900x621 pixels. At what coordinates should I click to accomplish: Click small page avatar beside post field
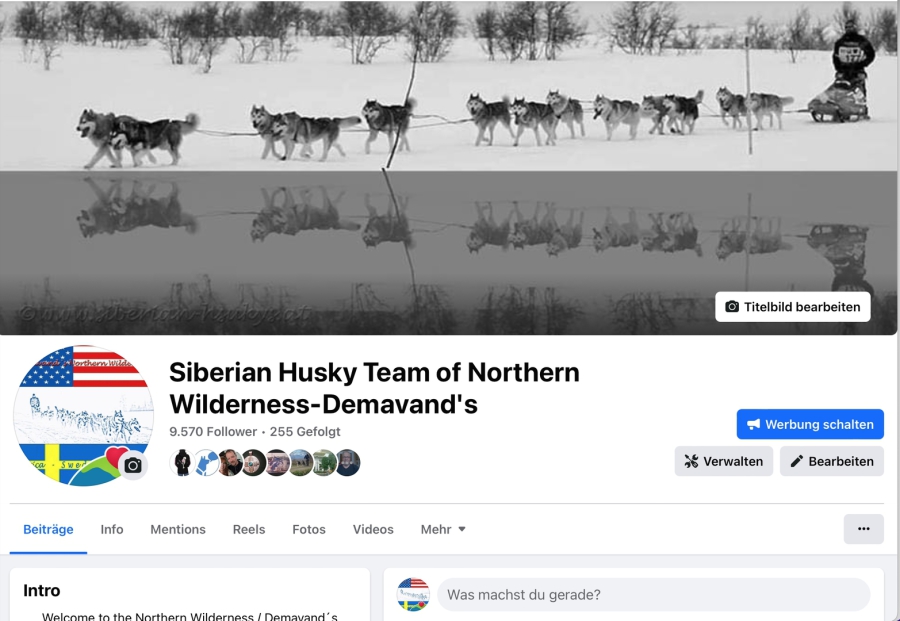[413, 595]
